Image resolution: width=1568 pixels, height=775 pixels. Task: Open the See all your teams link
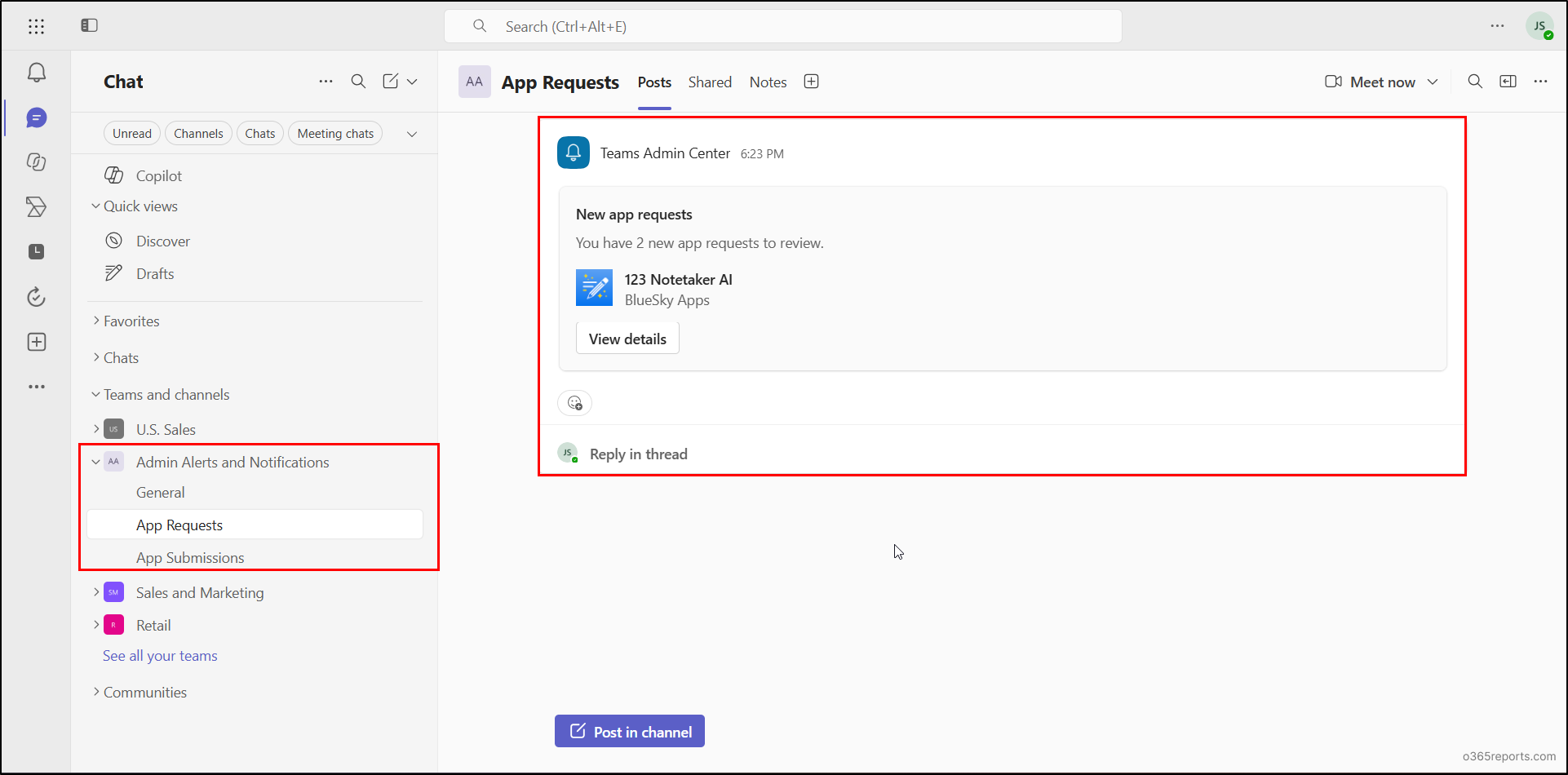tap(160, 656)
